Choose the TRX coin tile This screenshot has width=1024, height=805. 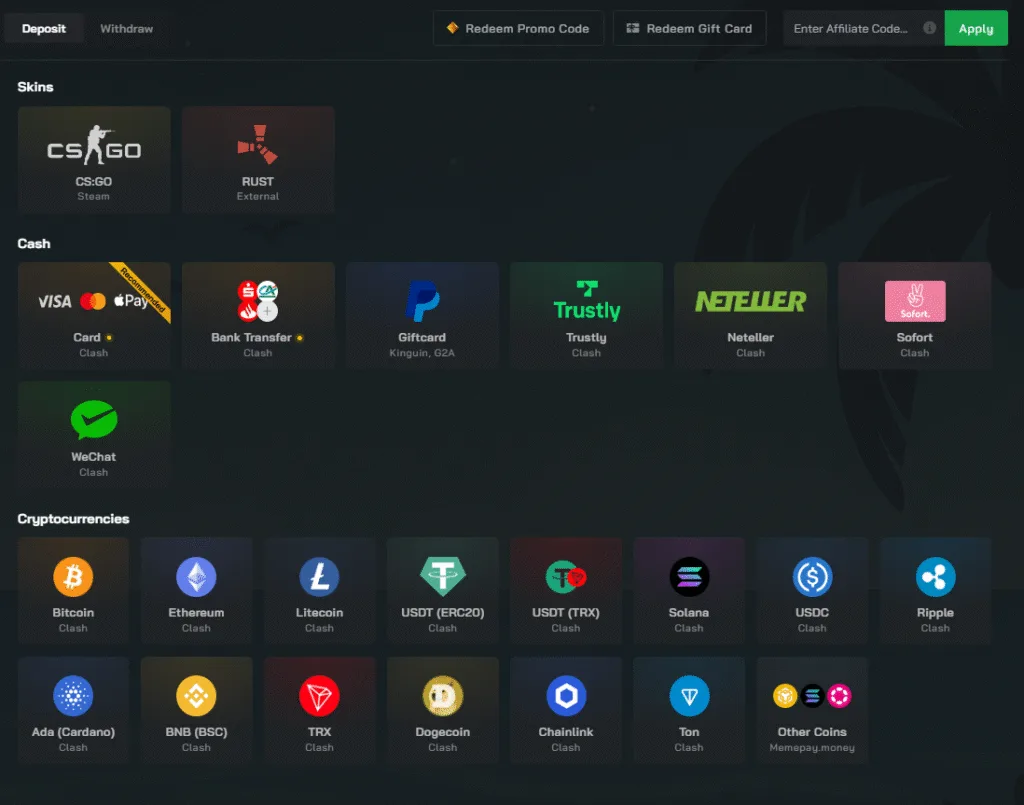pos(319,710)
